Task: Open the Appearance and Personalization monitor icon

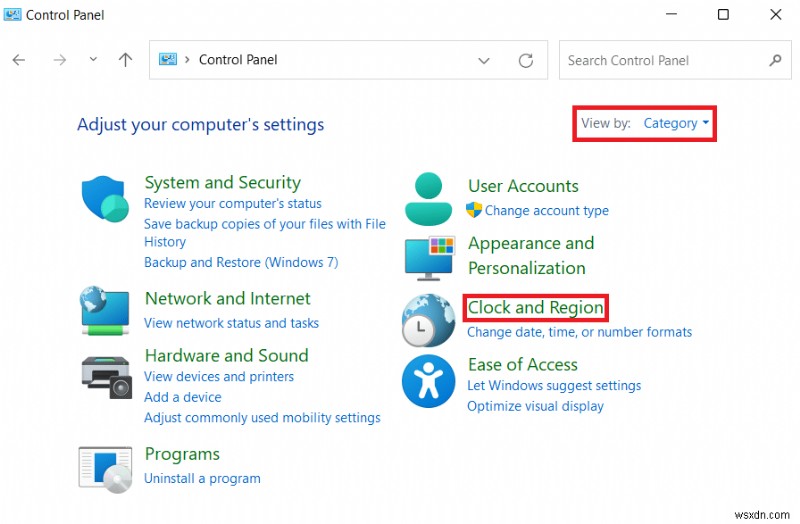Action: (428, 257)
